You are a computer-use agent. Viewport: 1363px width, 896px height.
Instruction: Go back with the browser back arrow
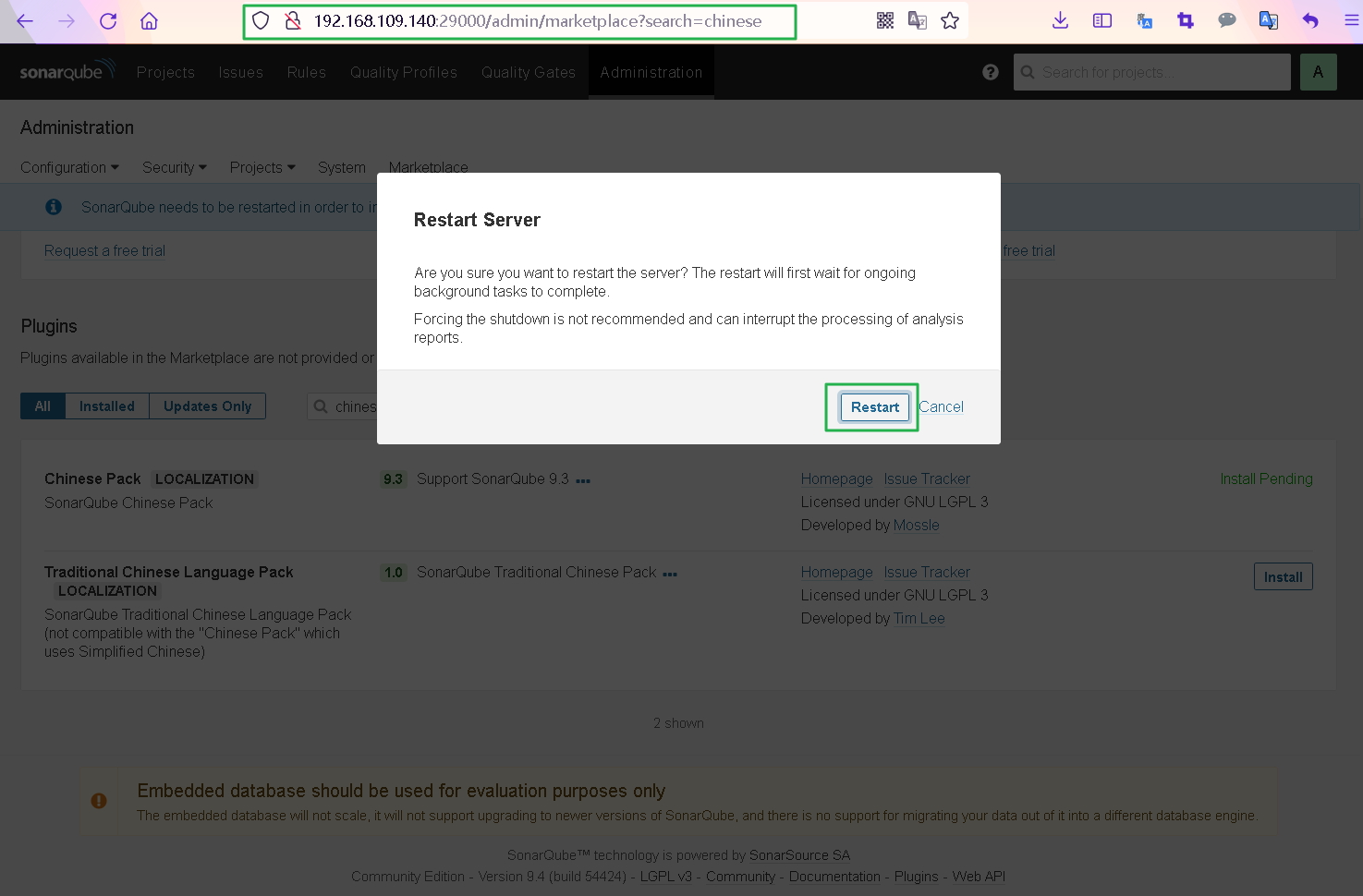pyautogui.click(x=25, y=20)
